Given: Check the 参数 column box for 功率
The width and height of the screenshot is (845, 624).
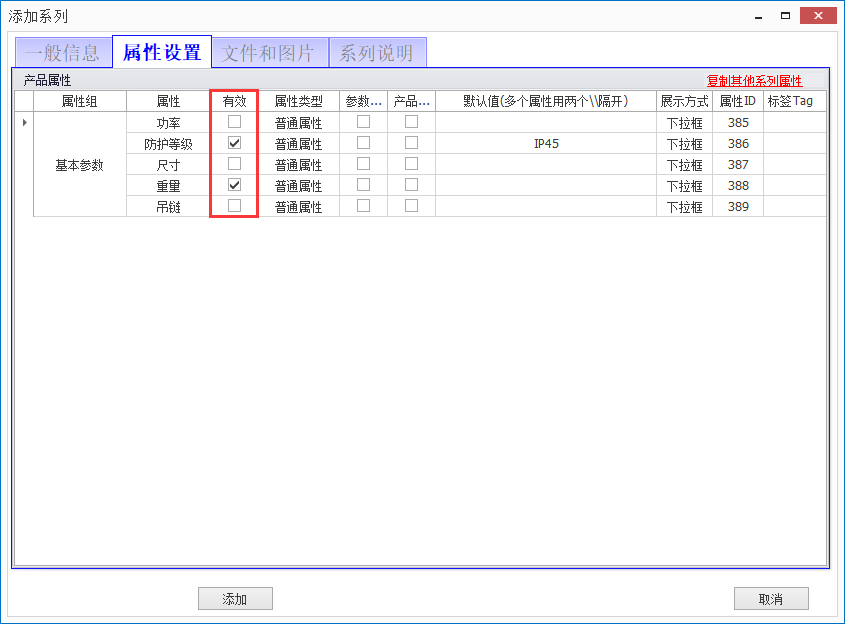Looking at the screenshot, I should [364, 122].
